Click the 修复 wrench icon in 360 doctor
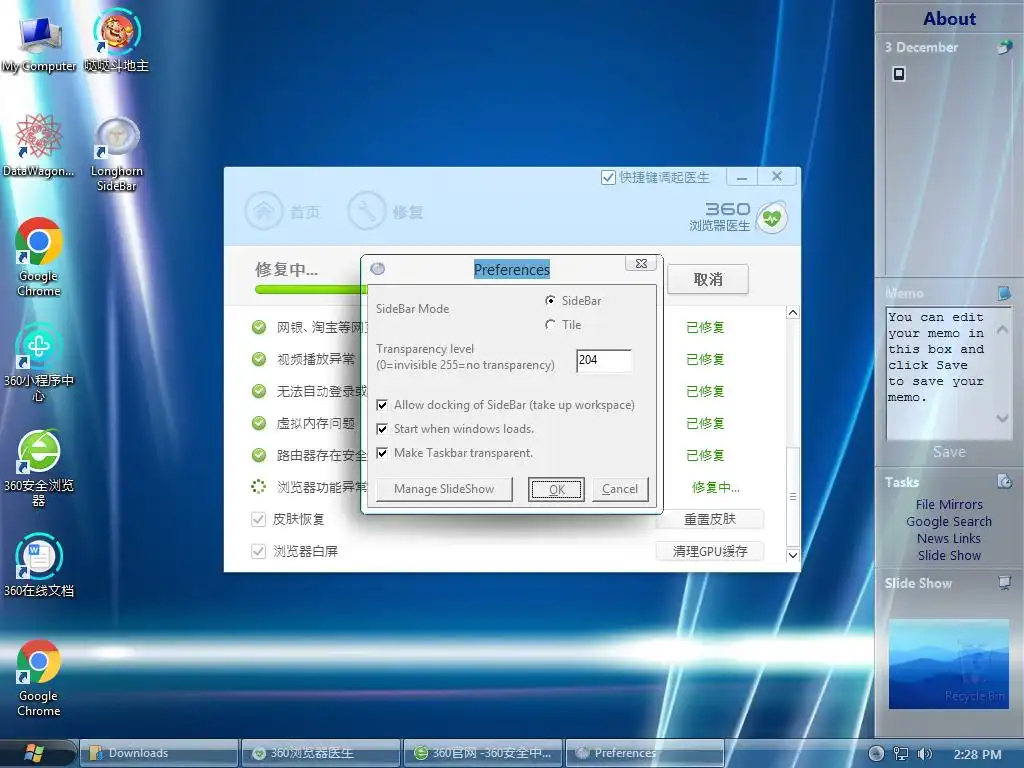 click(x=366, y=211)
